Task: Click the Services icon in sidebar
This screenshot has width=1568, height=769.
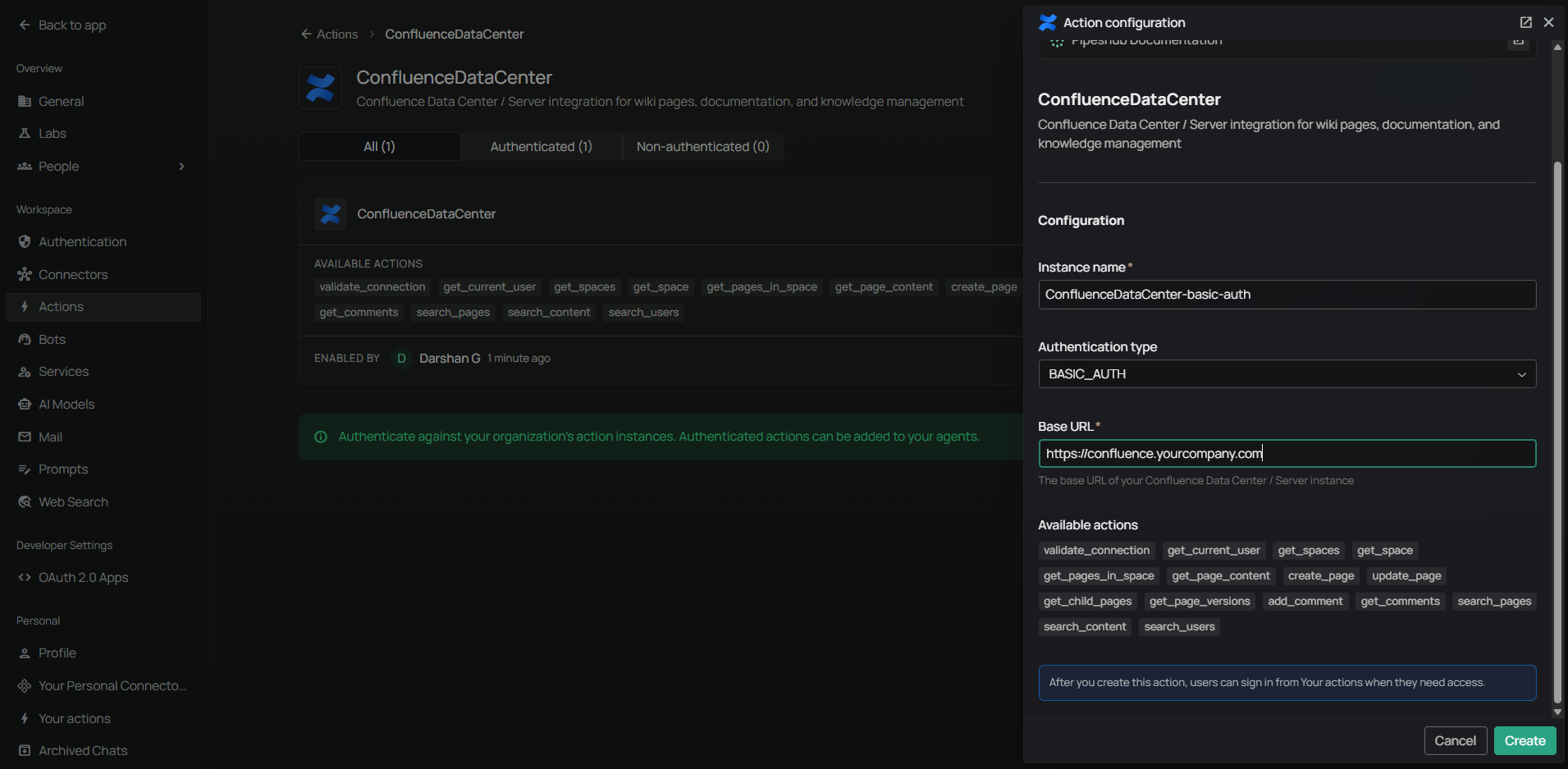Action: tap(25, 372)
